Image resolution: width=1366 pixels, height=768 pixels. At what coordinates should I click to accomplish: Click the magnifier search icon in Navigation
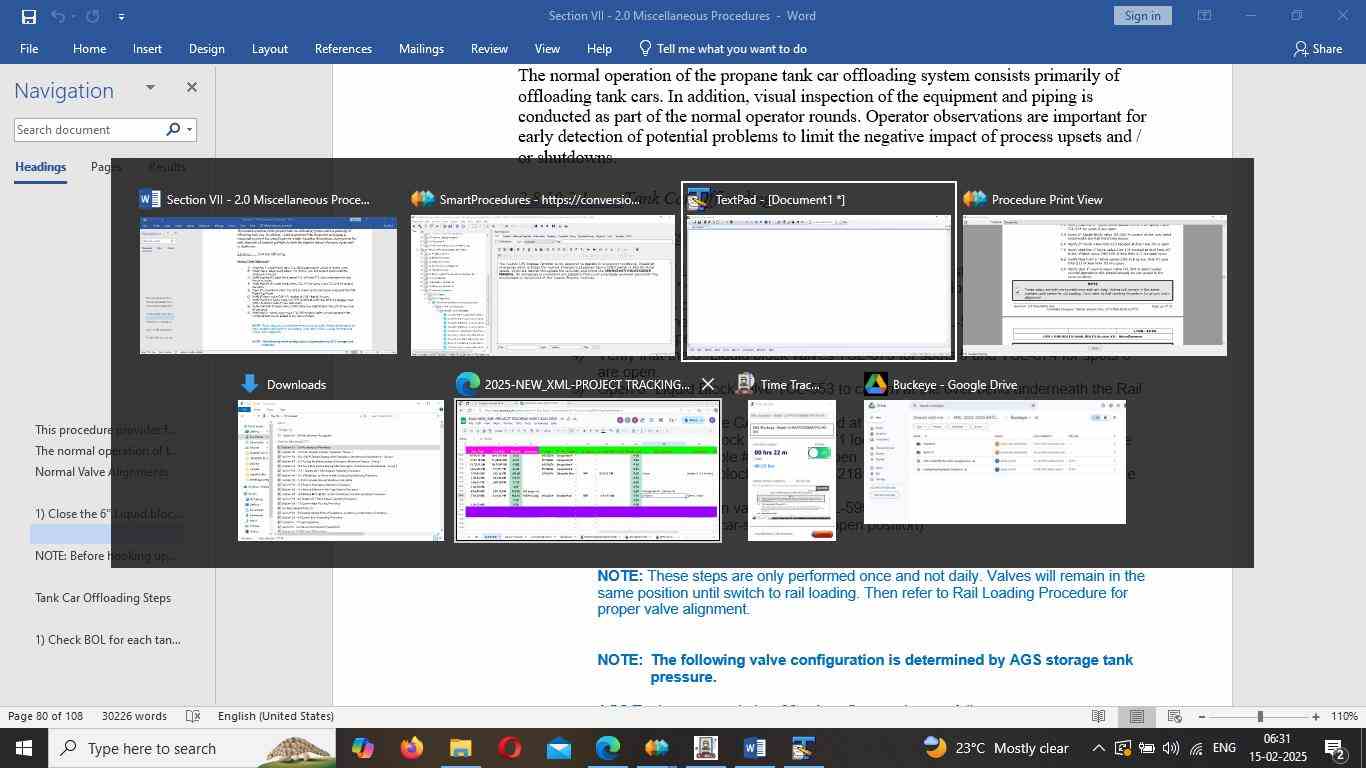(x=173, y=129)
